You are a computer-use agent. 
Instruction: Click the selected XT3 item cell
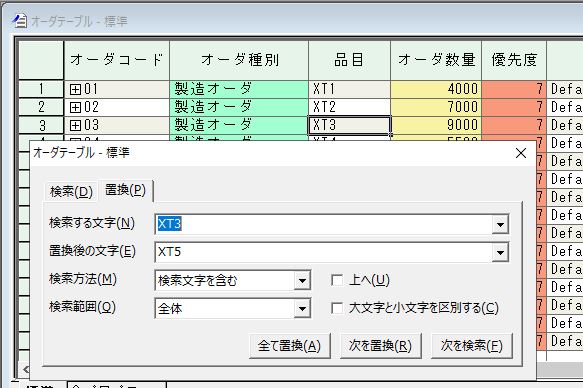tap(350, 125)
